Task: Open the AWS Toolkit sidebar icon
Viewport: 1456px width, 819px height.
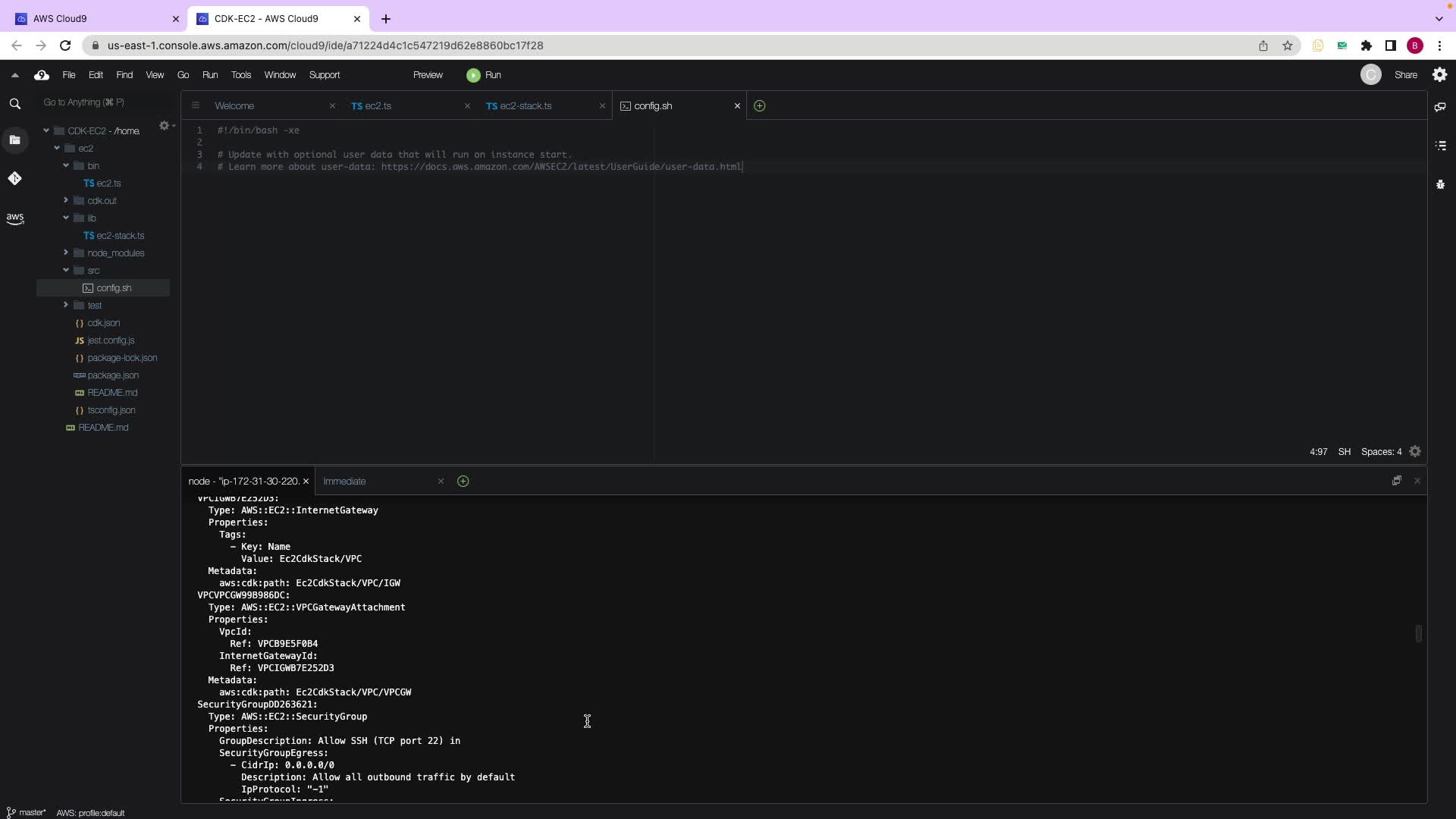Action: tap(14, 218)
